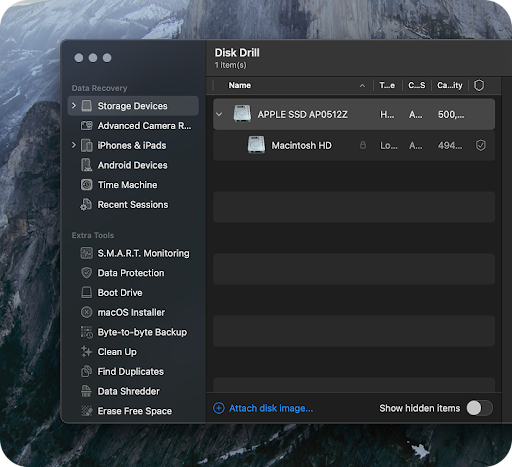Click the APPLE SSD AP0512Z drive icon
This screenshot has width=512, height=467.
[x=242, y=114]
